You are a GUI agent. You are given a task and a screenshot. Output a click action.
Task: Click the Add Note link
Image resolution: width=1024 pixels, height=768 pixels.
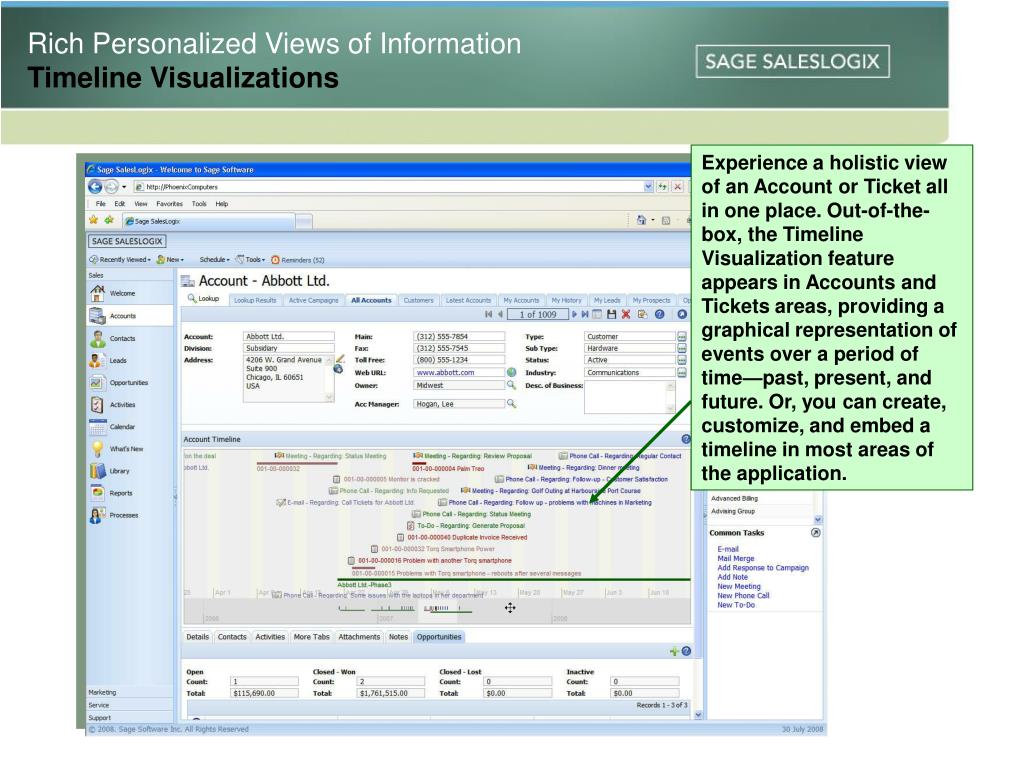732,577
